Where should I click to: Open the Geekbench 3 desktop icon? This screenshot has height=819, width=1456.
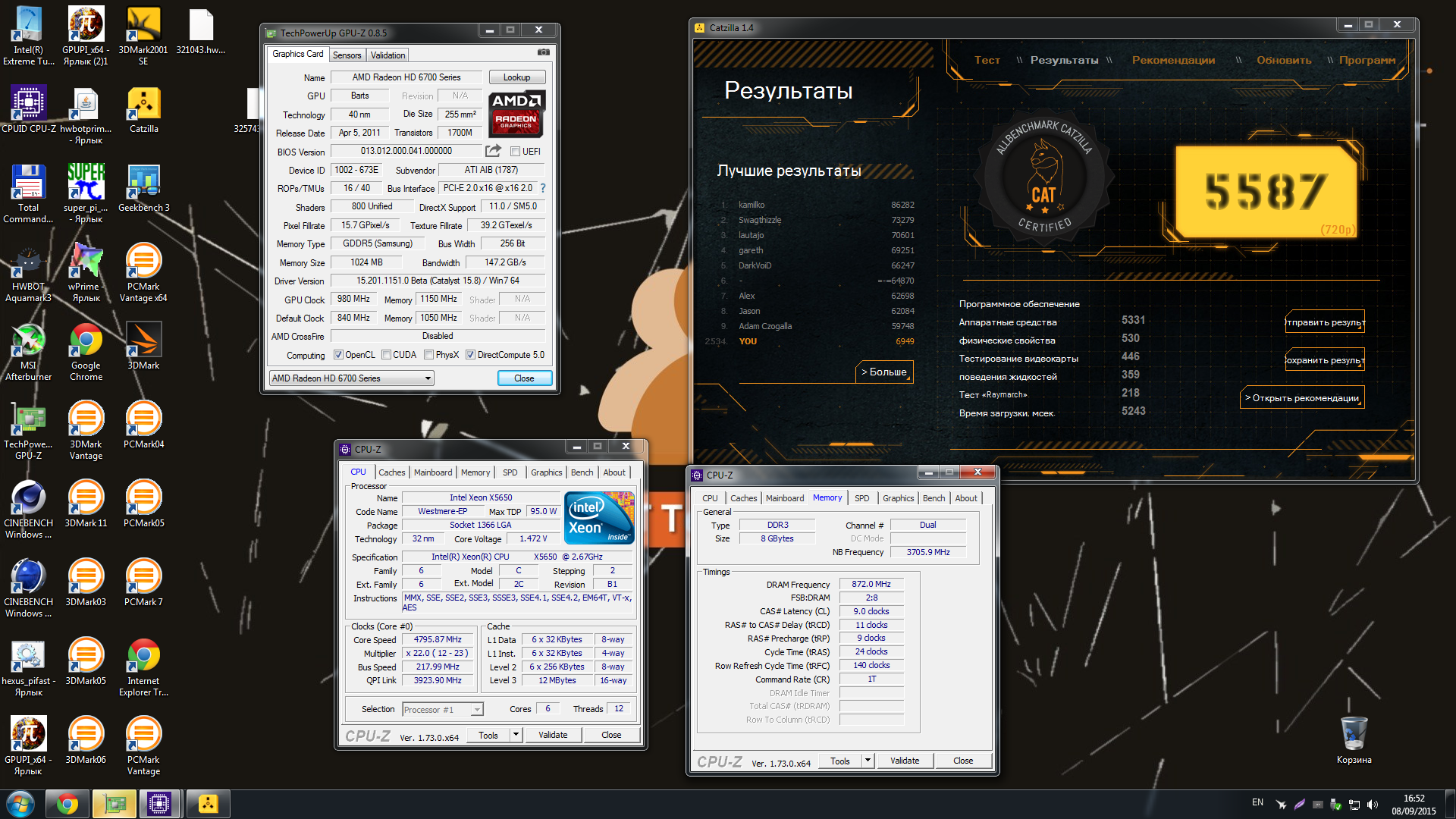point(143,187)
